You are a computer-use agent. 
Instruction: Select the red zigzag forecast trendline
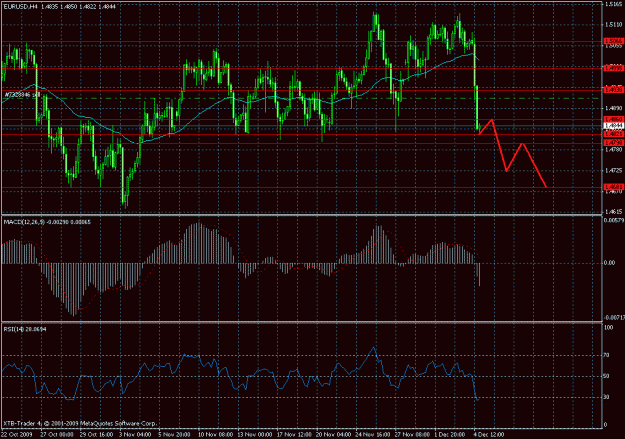pyautogui.click(x=513, y=153)
